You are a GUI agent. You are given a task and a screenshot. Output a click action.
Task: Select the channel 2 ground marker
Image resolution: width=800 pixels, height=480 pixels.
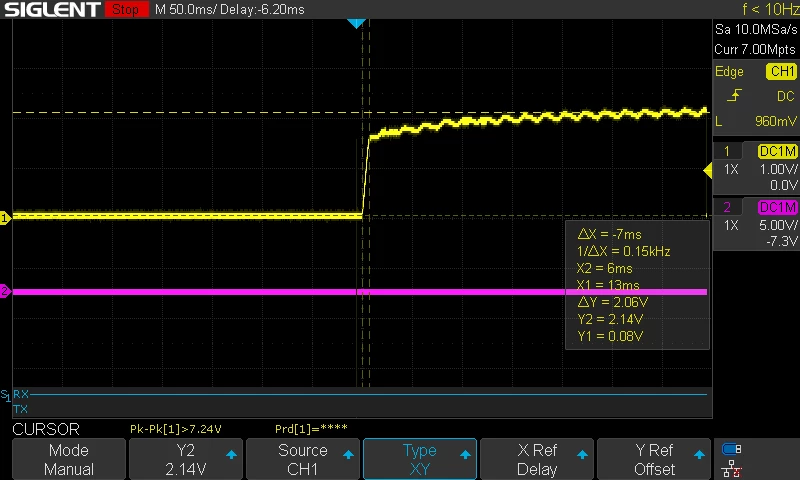[x=5, y=291]
